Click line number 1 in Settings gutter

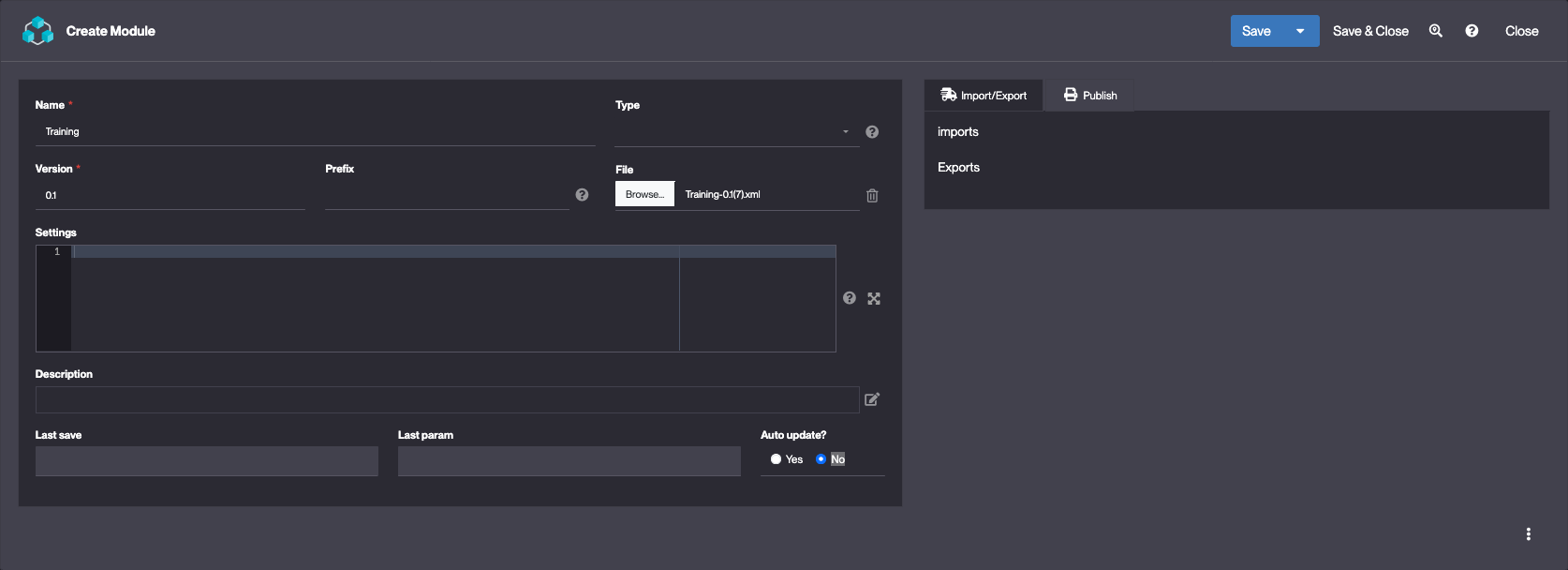tap(57, 251)
